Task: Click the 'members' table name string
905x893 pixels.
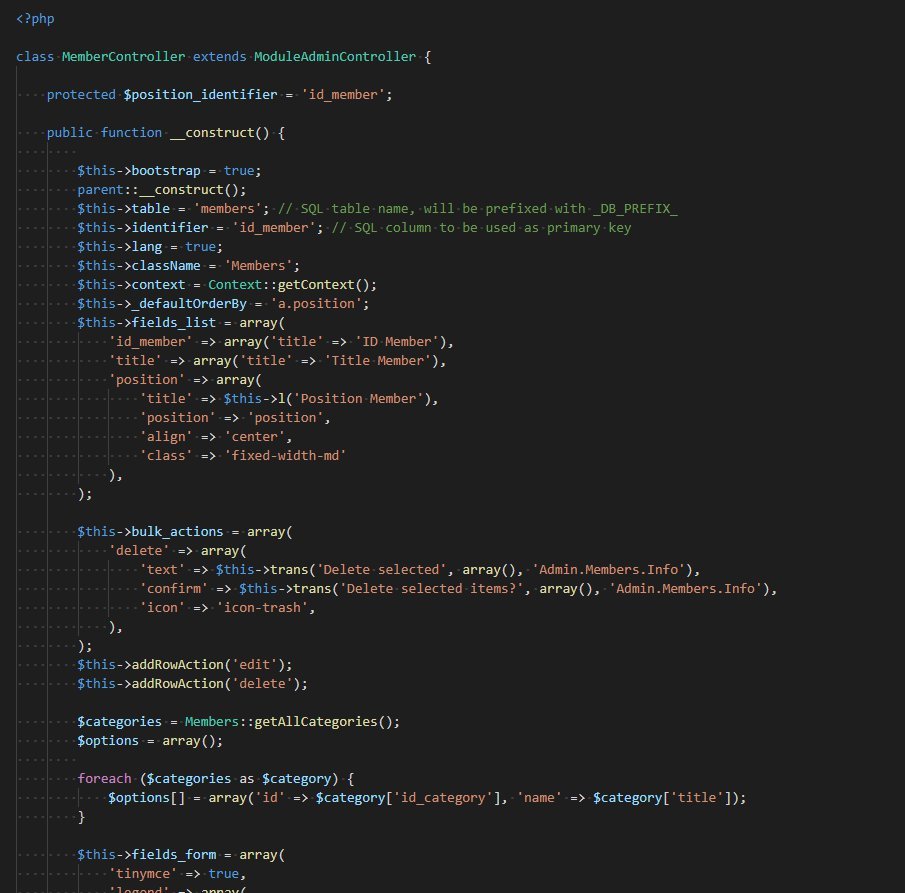Action: coord(227,208)
